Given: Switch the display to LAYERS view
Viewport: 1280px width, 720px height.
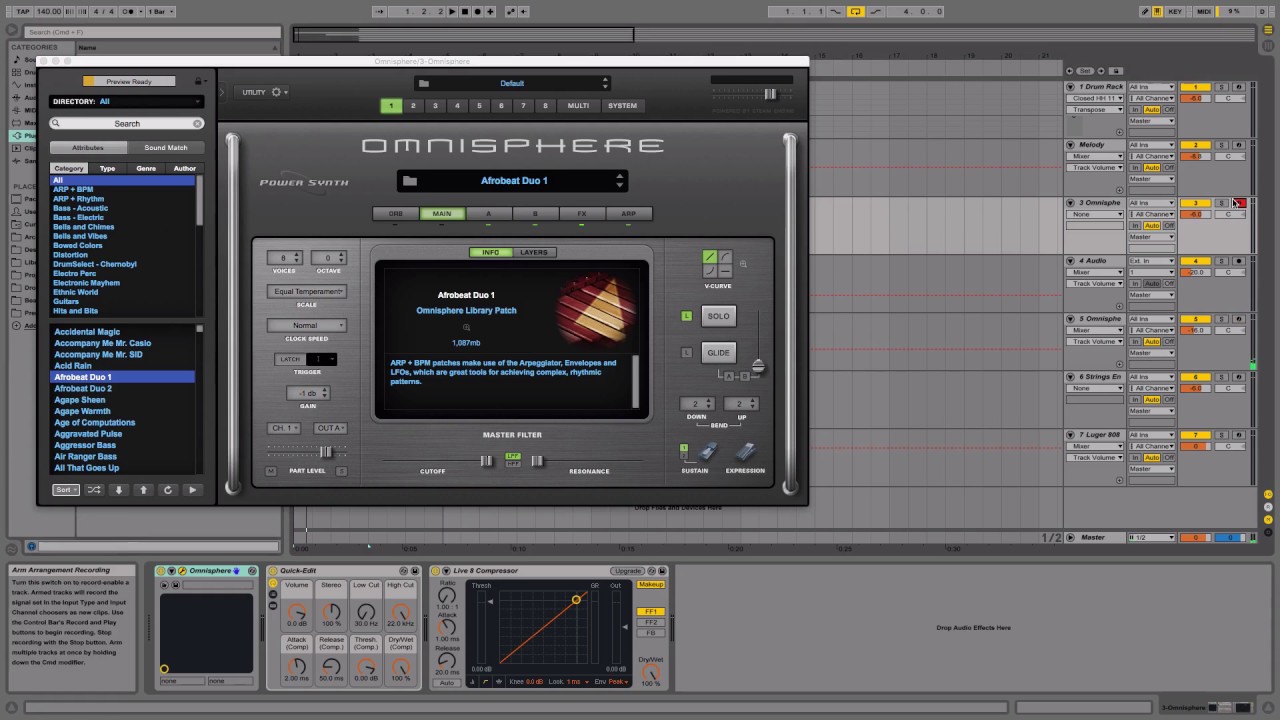Looking at the screenshot, I should pyautogui.click(x=534, y=253).
